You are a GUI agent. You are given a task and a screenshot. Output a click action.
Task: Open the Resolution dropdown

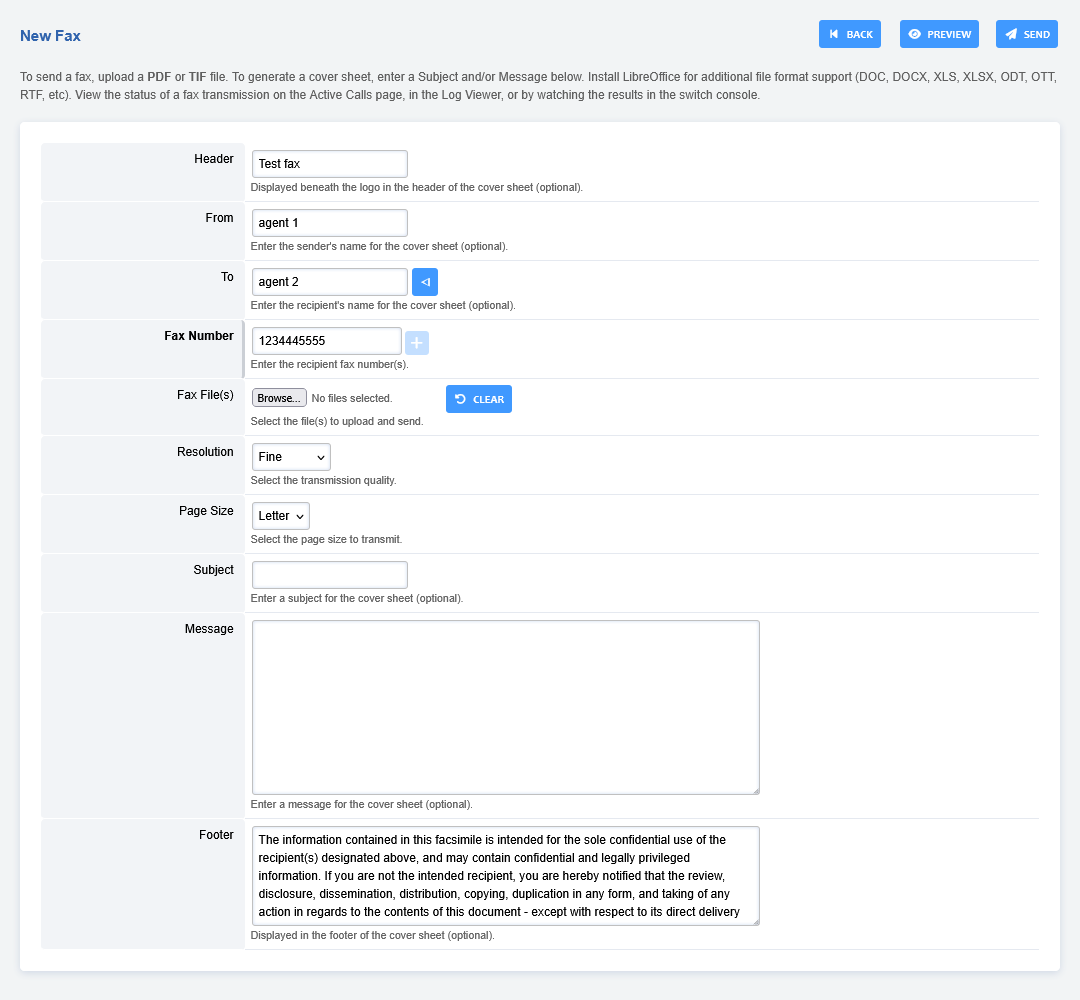[x=291, y=457]
